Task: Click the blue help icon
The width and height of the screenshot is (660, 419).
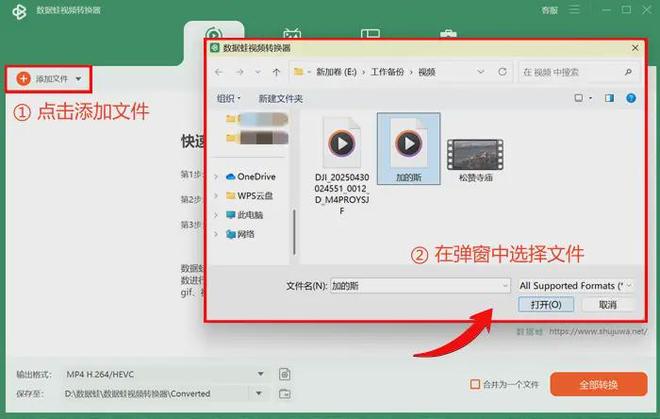Action: point(631,98)
